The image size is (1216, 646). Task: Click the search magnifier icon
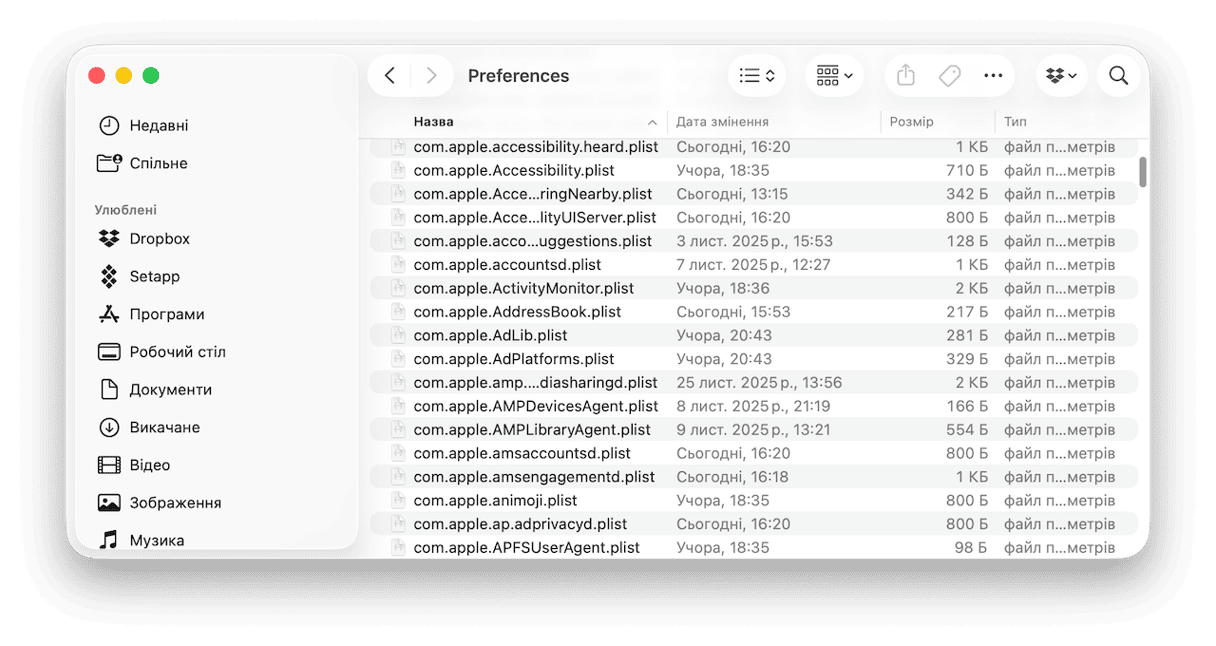coord(1118,76)
